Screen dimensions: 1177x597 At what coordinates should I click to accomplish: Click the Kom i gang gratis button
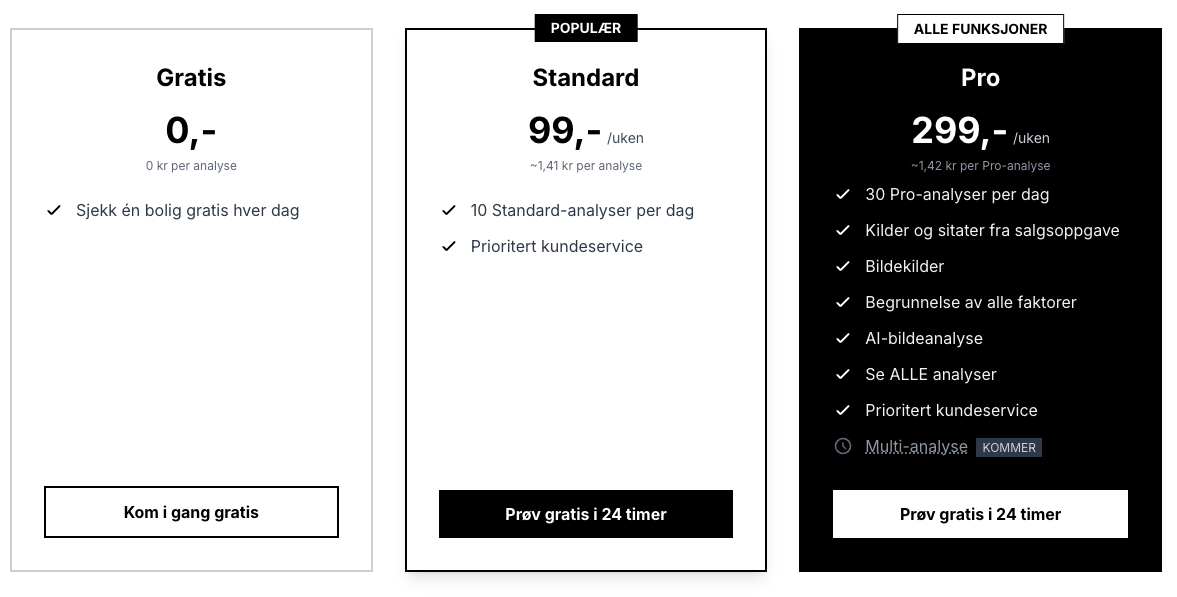coord(191,512)
